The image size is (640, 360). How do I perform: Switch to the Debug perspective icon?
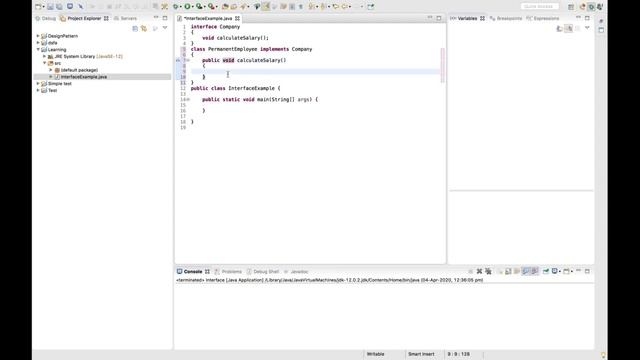pyautogui.click(x=591, y=7)
